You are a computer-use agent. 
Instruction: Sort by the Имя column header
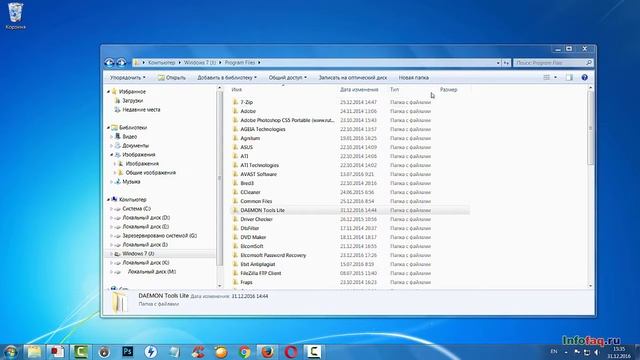point(236,89)
